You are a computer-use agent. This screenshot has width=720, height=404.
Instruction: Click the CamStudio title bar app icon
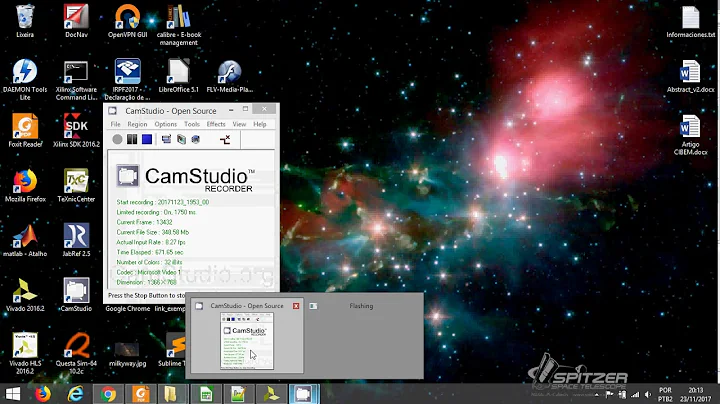[x=112, y=111]
